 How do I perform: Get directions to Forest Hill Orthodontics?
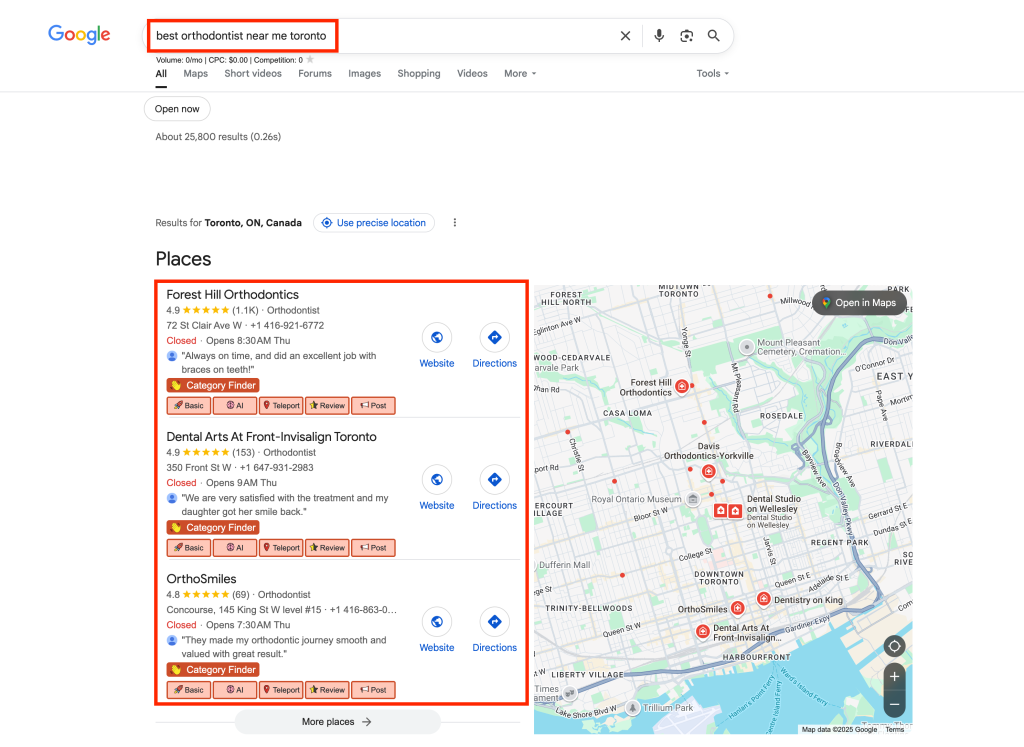[494, 338]
